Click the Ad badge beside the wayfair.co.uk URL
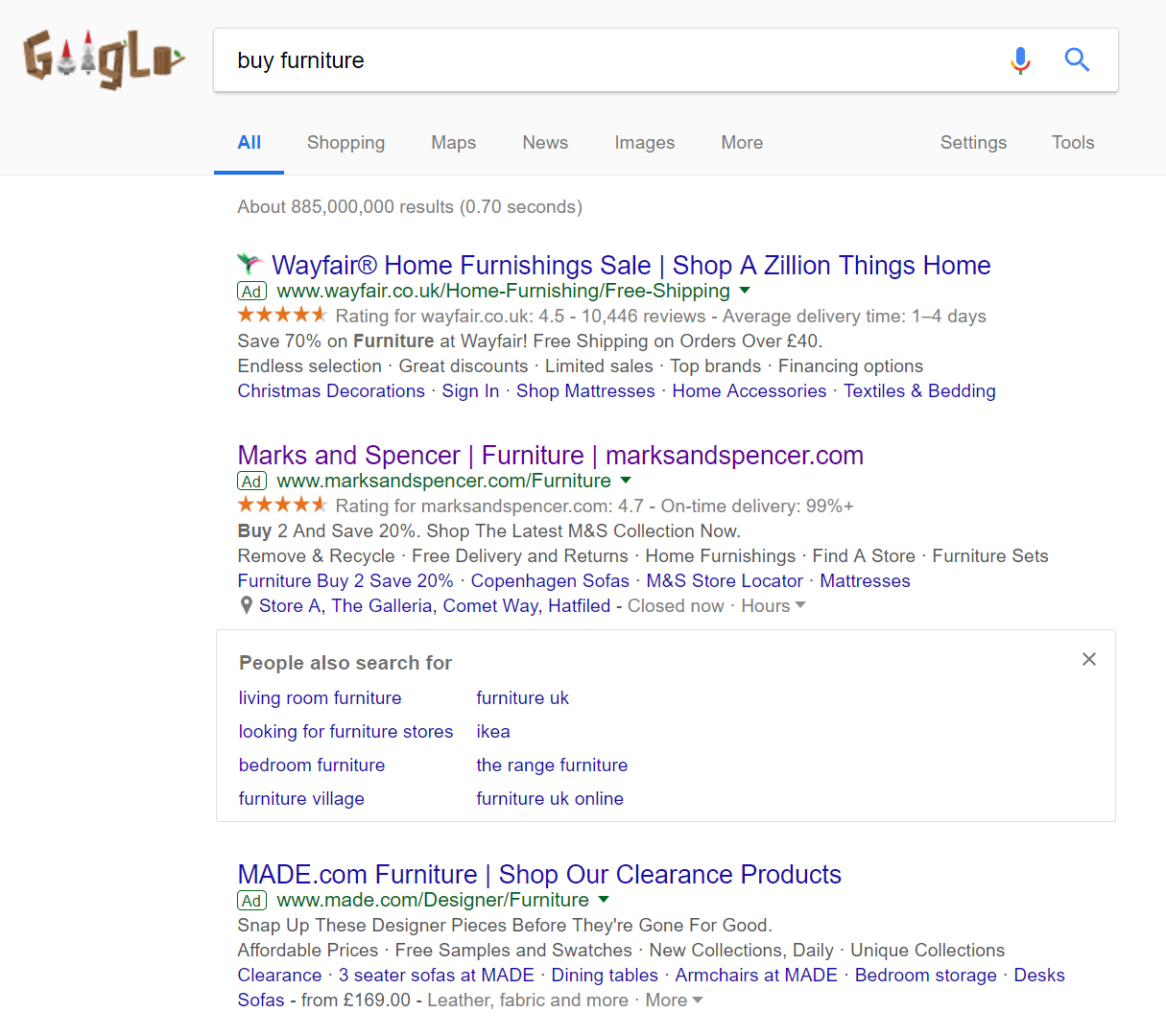This screenshot has height=1036, width=1166. [251, 292]
